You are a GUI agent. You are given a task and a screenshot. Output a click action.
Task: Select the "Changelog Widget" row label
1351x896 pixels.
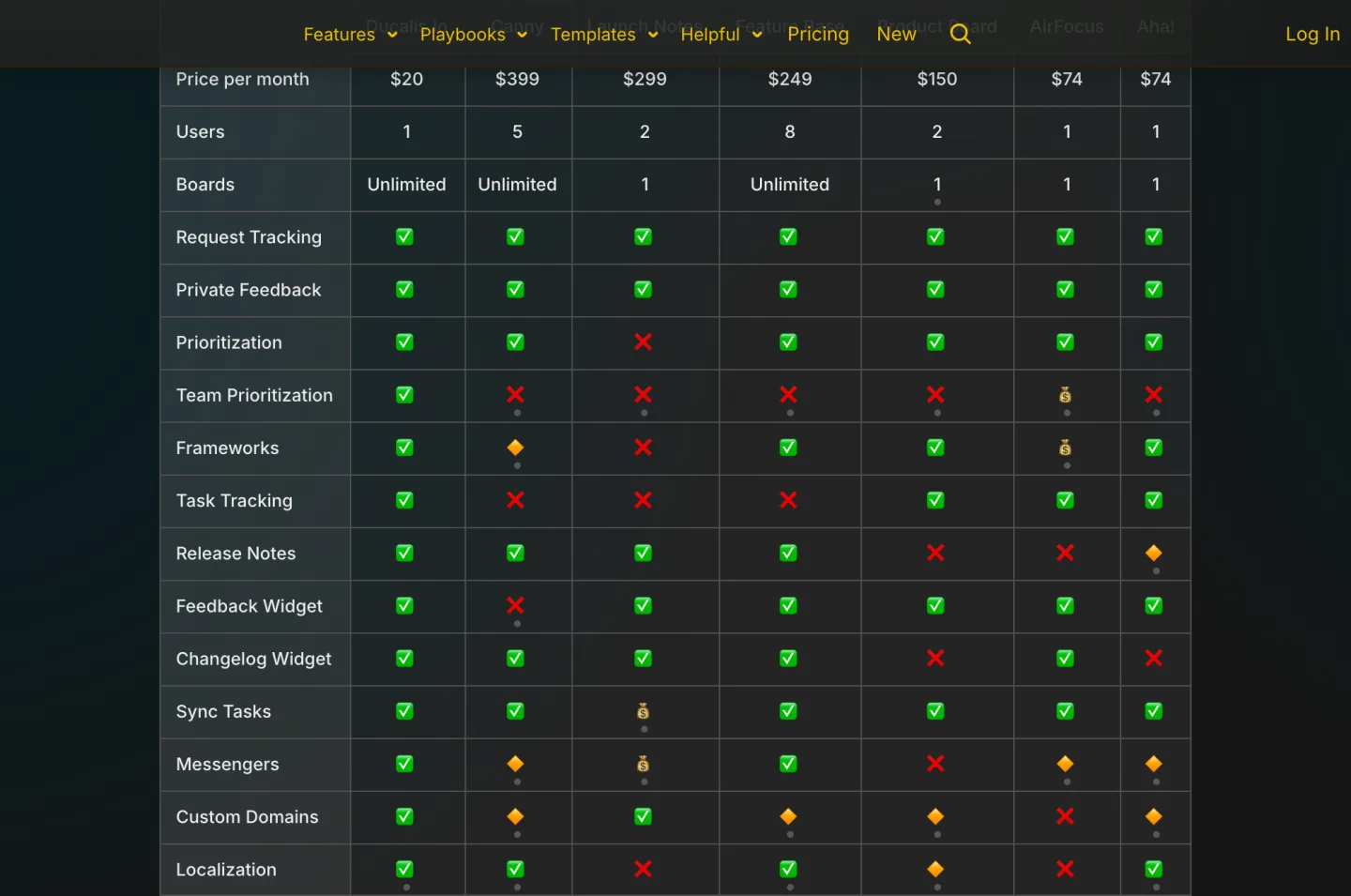tap(253, 660)
